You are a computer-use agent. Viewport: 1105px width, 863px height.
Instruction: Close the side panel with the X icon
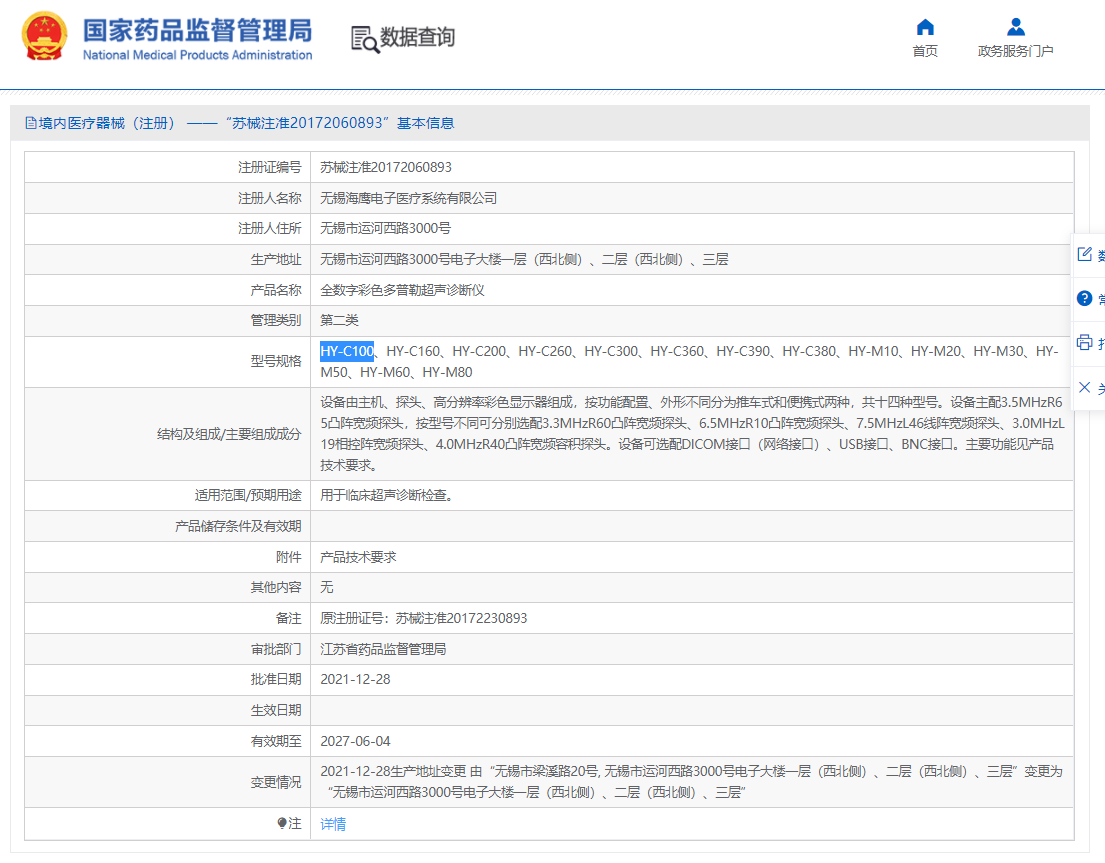tap(1085, 387)
